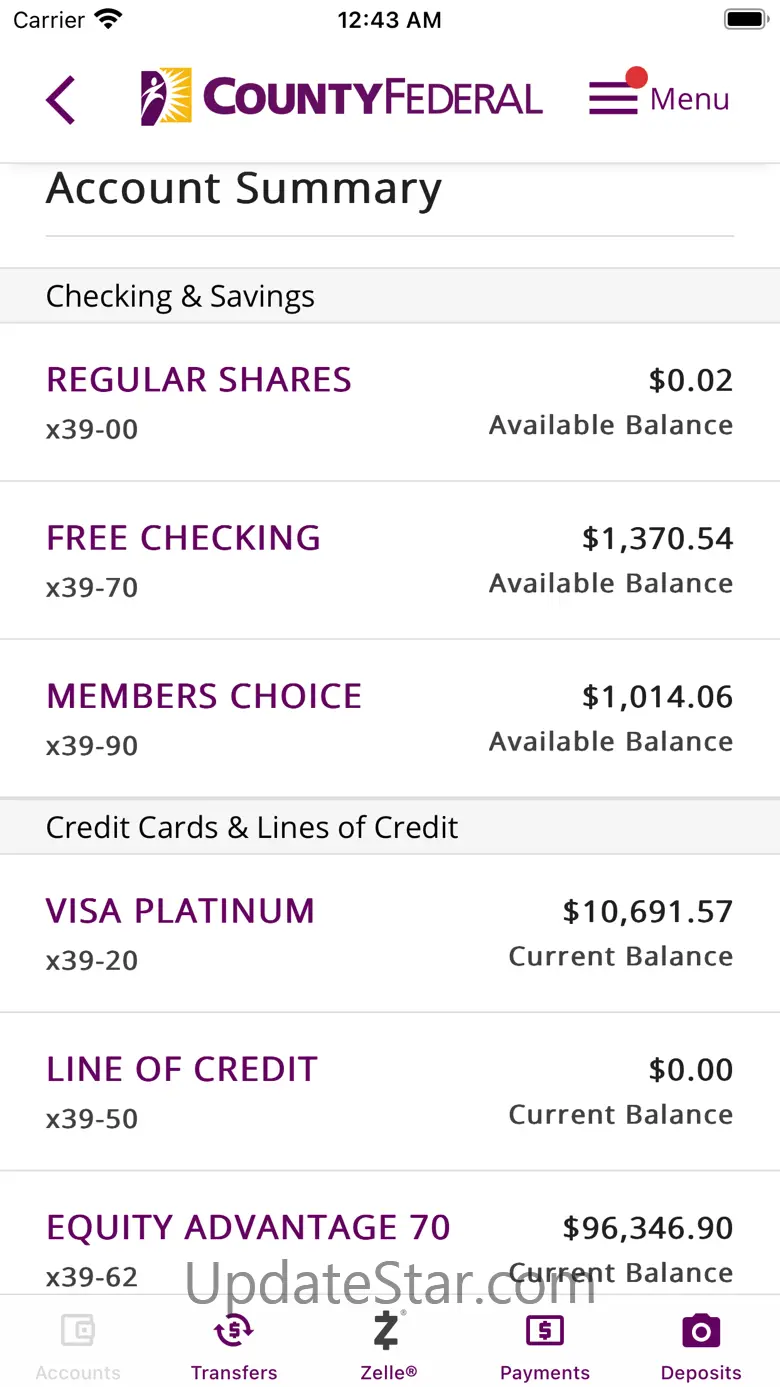Screen dimensions: 780x1387
Task: Open the FREE CHECKING account
Action: pyautogui.click(x=184, y=538)
